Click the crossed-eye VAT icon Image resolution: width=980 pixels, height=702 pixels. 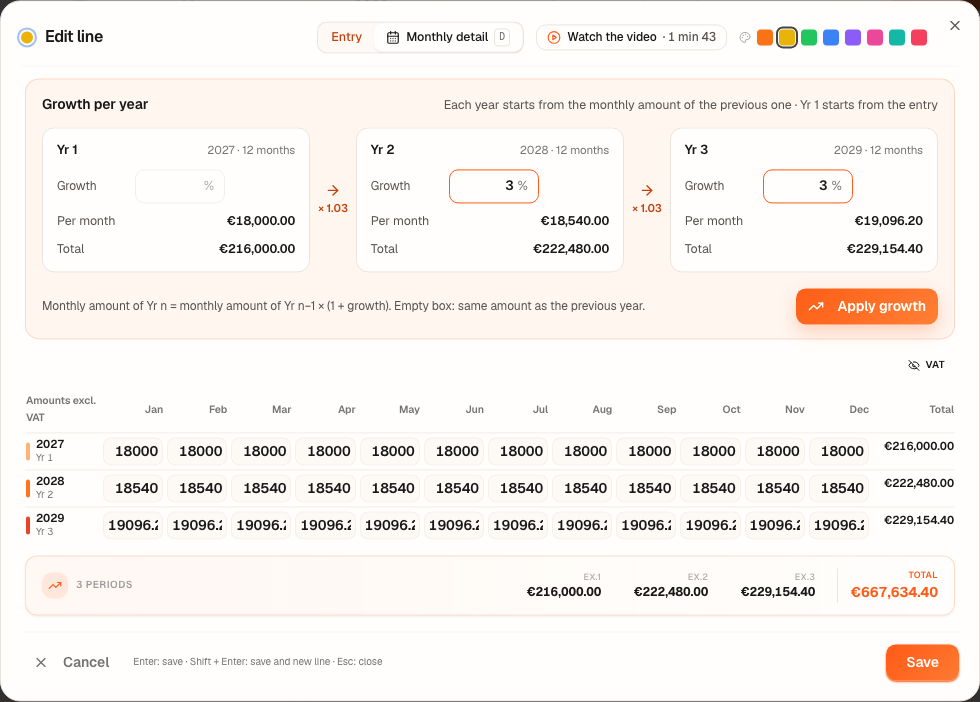(914, 365)
